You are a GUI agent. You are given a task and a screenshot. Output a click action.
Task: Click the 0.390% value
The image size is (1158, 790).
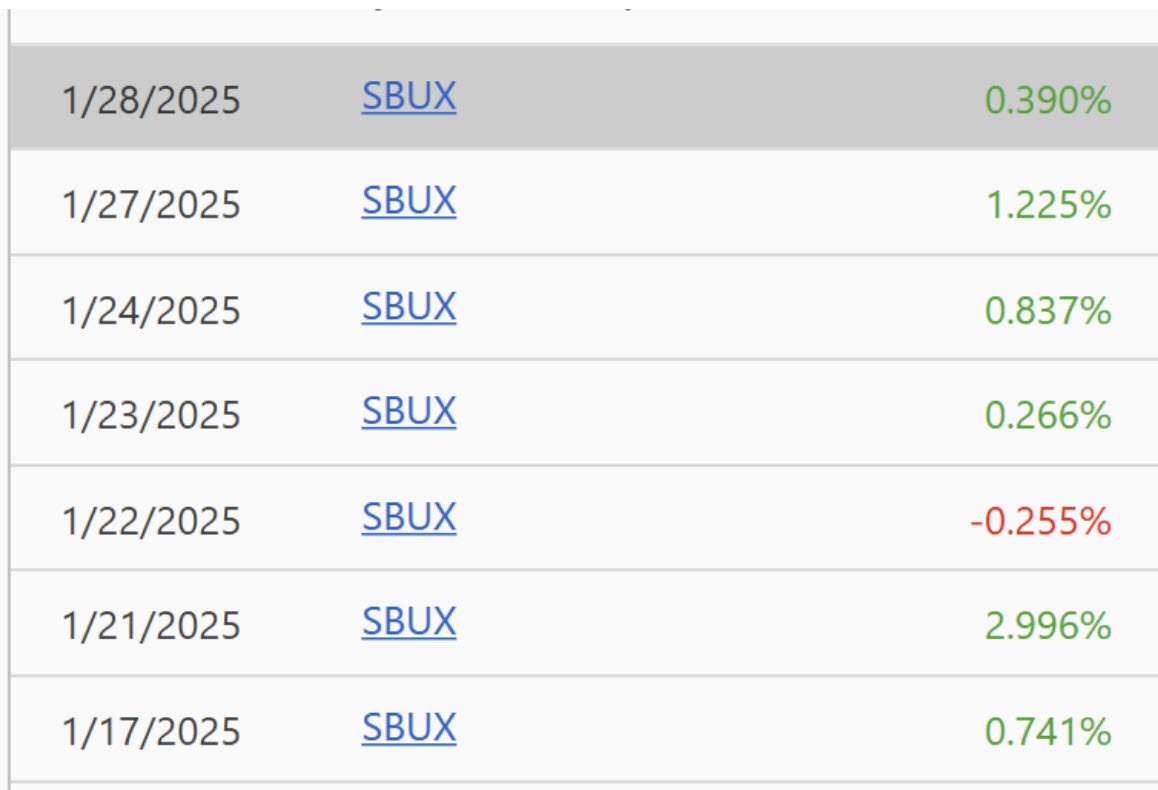(x=1047, y=100)
